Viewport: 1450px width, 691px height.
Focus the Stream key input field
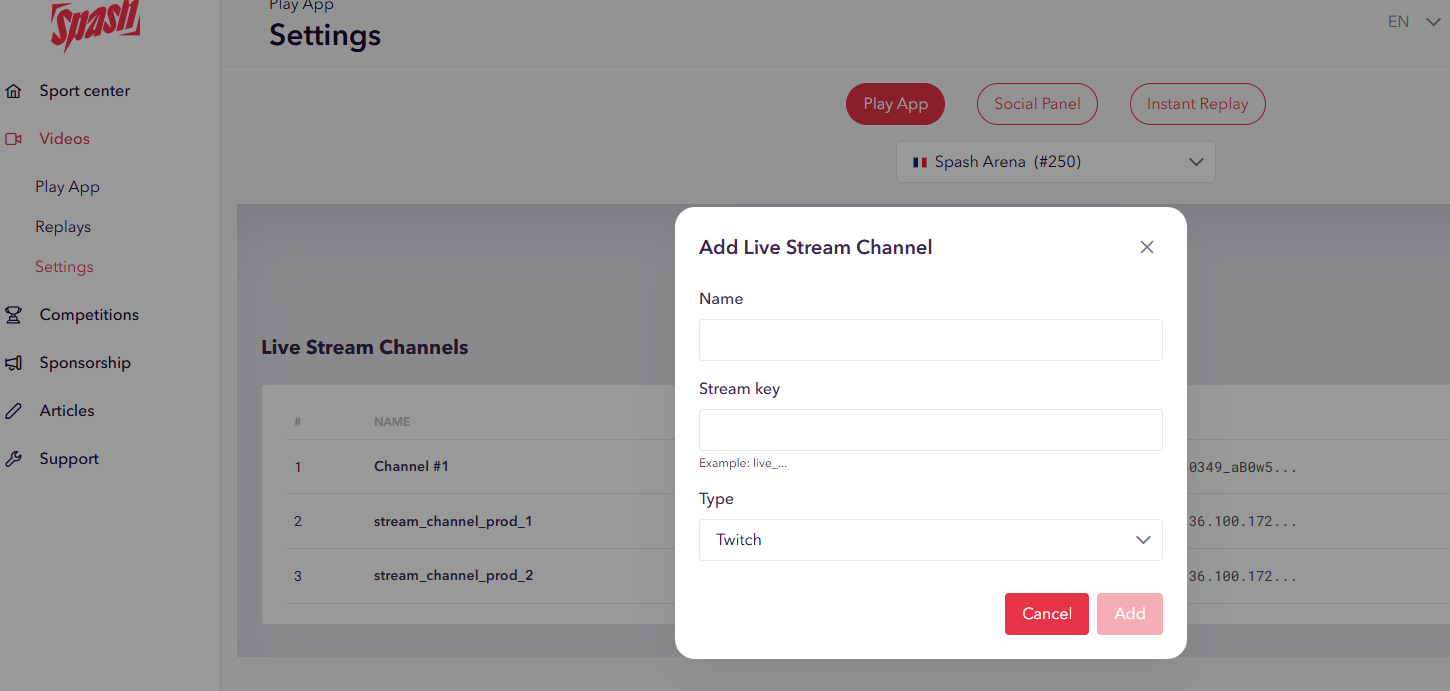click(x=930, y=430)
